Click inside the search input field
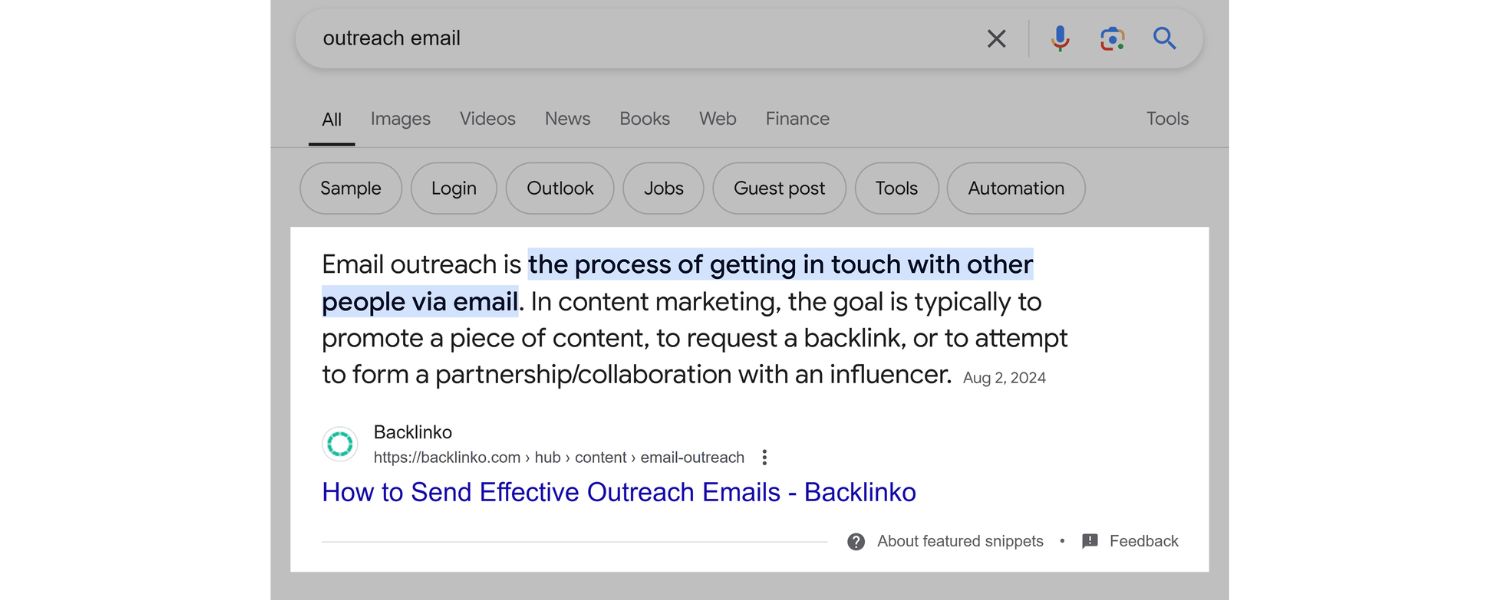Viewport: 1500px width, 600px height. pos(650,38)
